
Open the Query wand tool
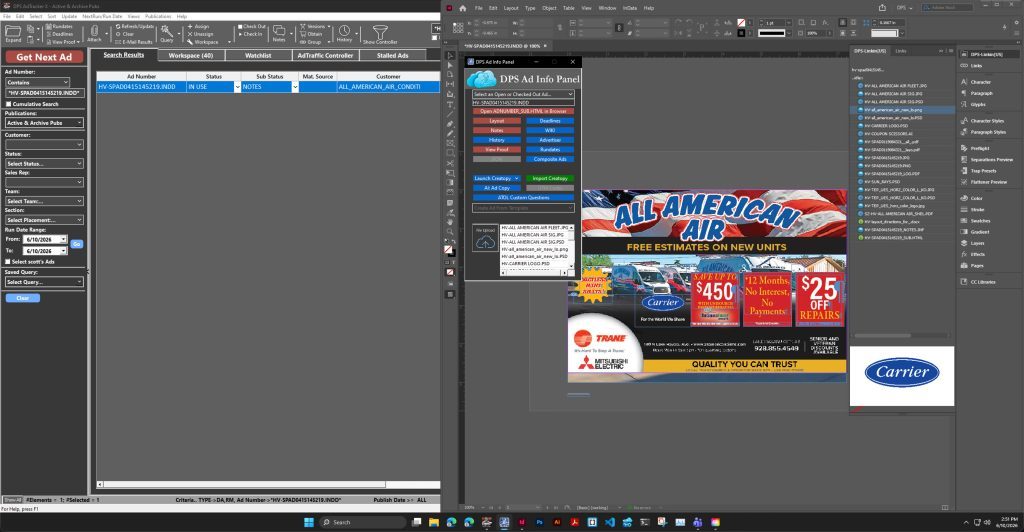point(167,31)
